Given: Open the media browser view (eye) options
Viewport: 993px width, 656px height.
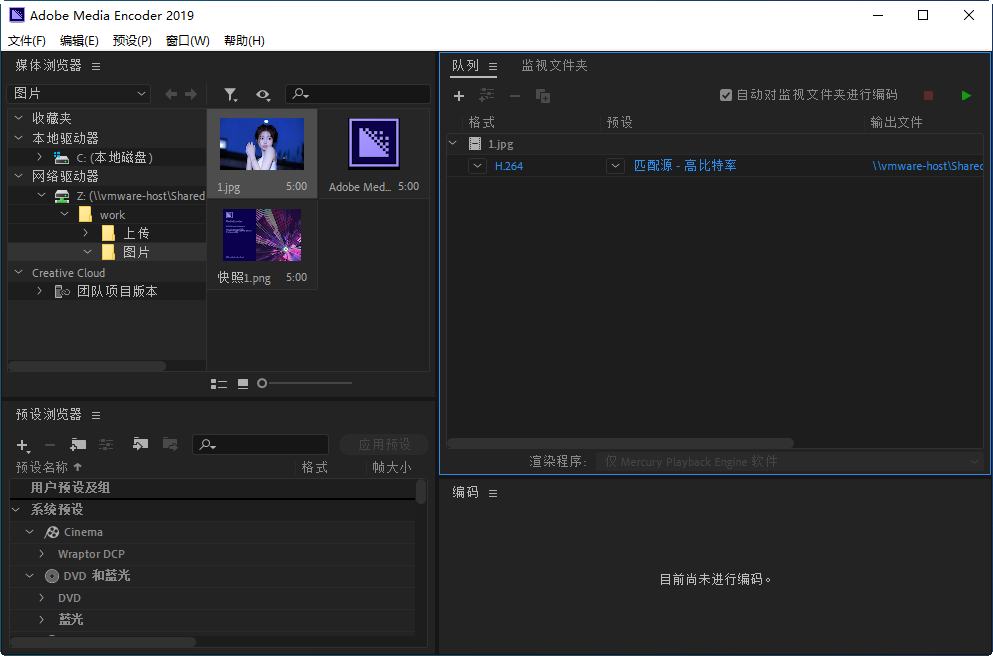Looking at the screenshot, I should click(263, 95).
